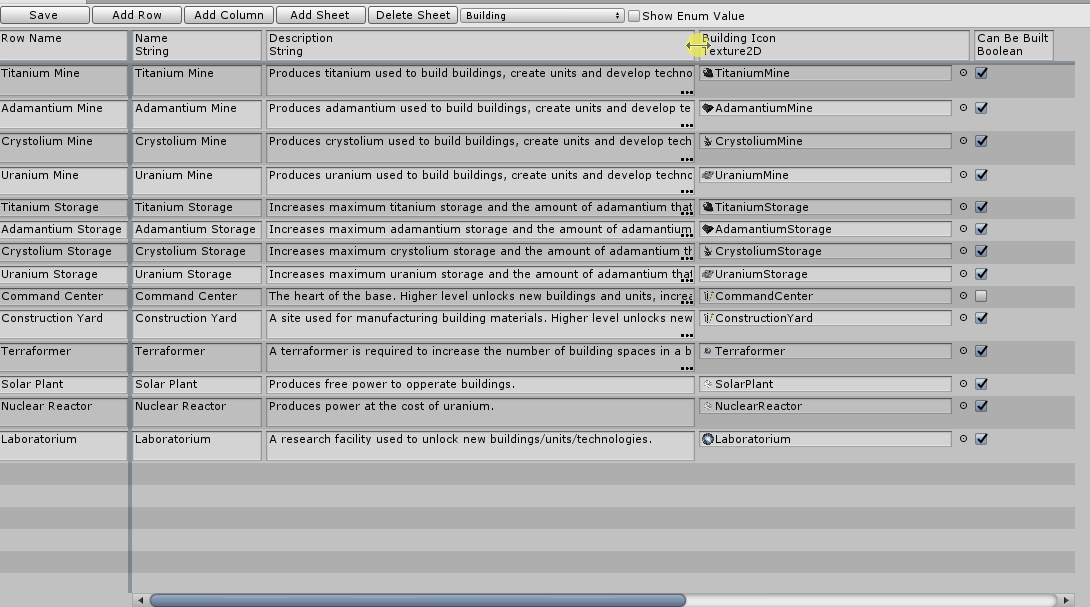Edit the Solar Plant description field
Image resolution: width=1090 pixels, height=607 pixels.
coord(480,385)
